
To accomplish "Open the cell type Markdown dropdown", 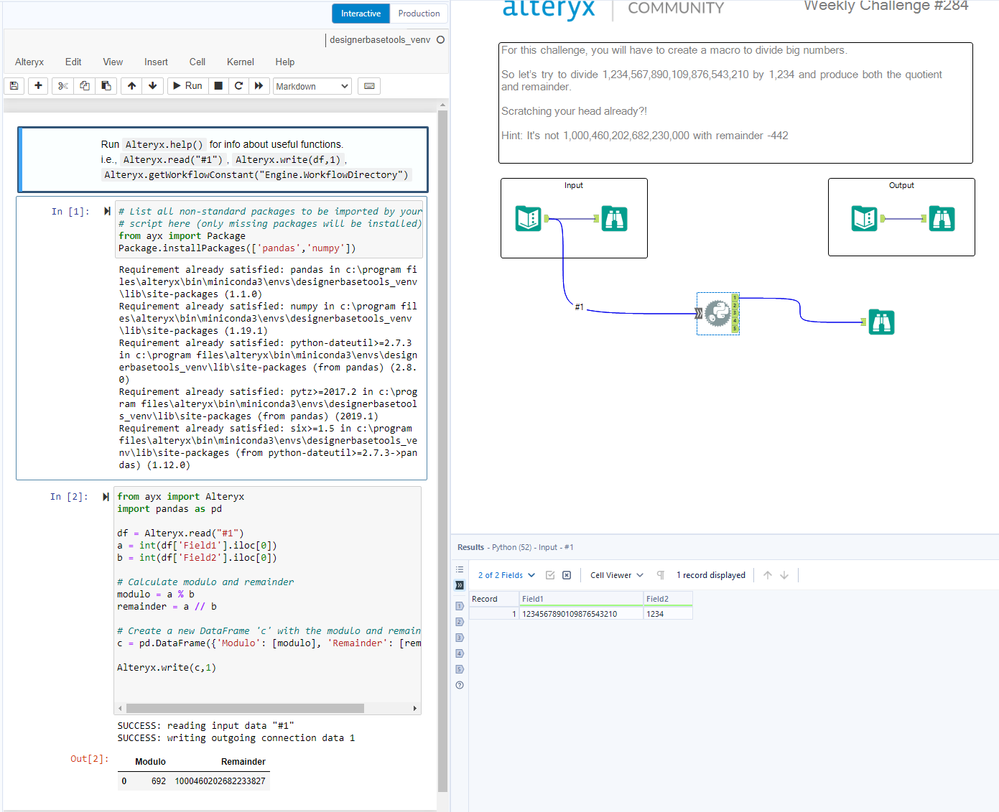I will coord(312,86).
